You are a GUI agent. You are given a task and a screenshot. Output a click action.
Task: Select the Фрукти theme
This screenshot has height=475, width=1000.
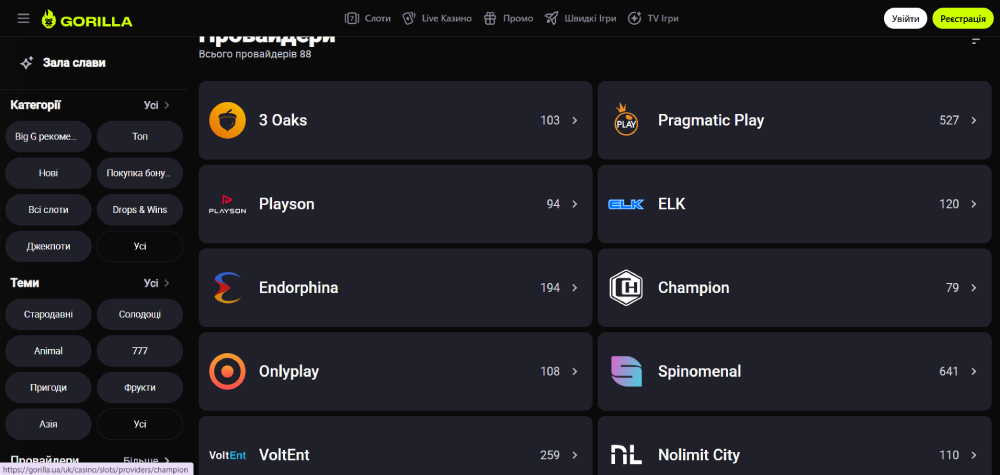click(140, 387)
